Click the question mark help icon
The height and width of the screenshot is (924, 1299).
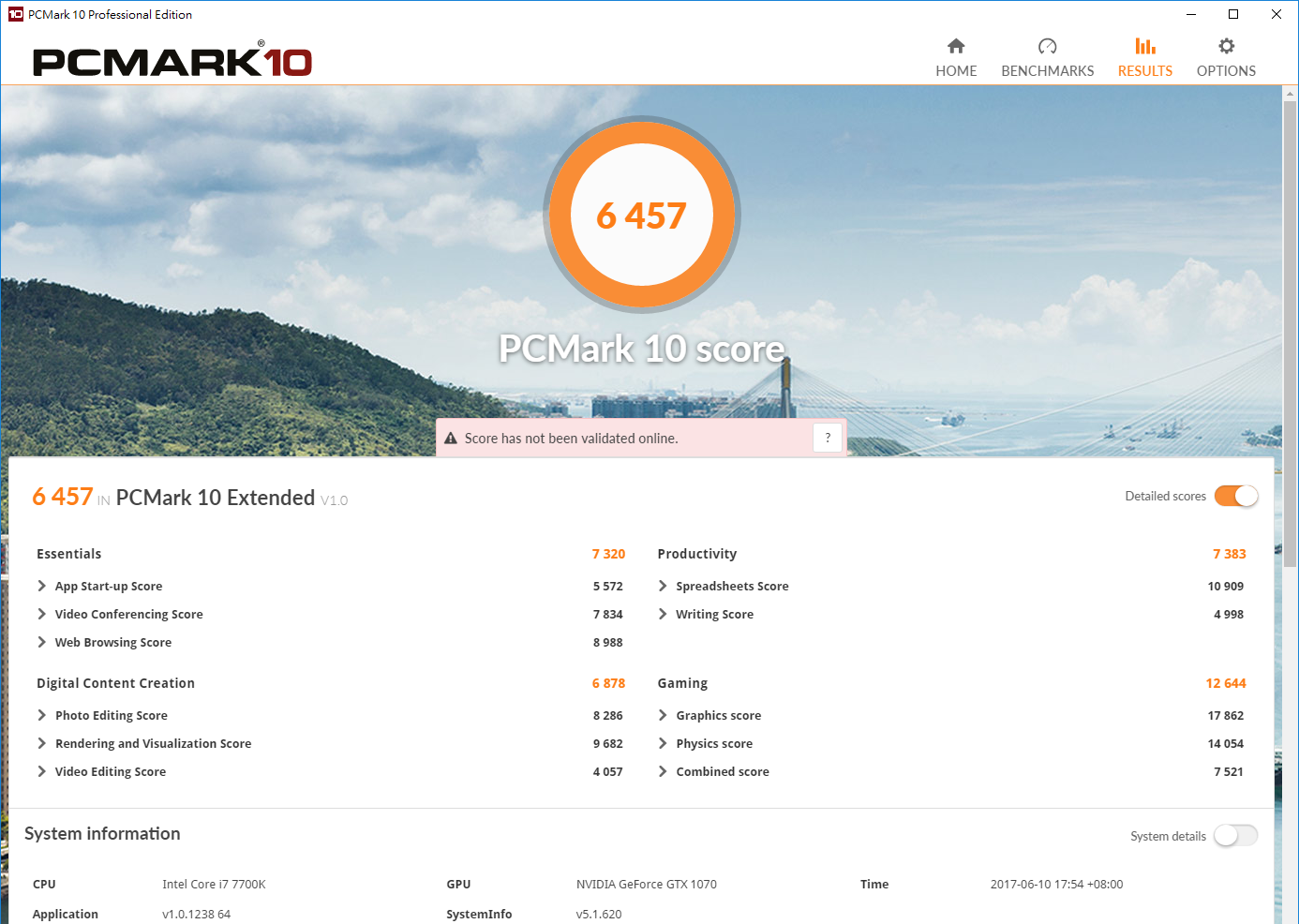(828, 438)
